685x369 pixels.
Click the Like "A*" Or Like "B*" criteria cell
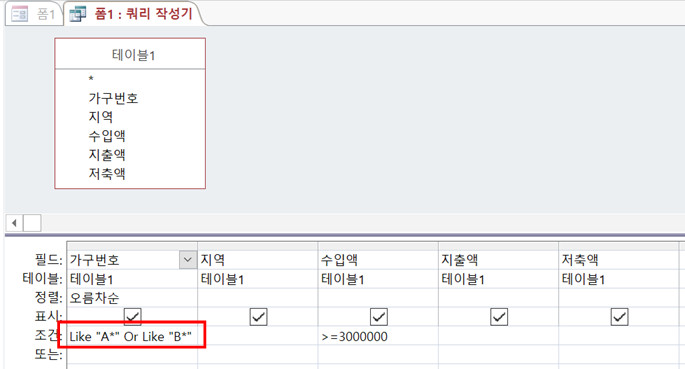pos(132,336)
